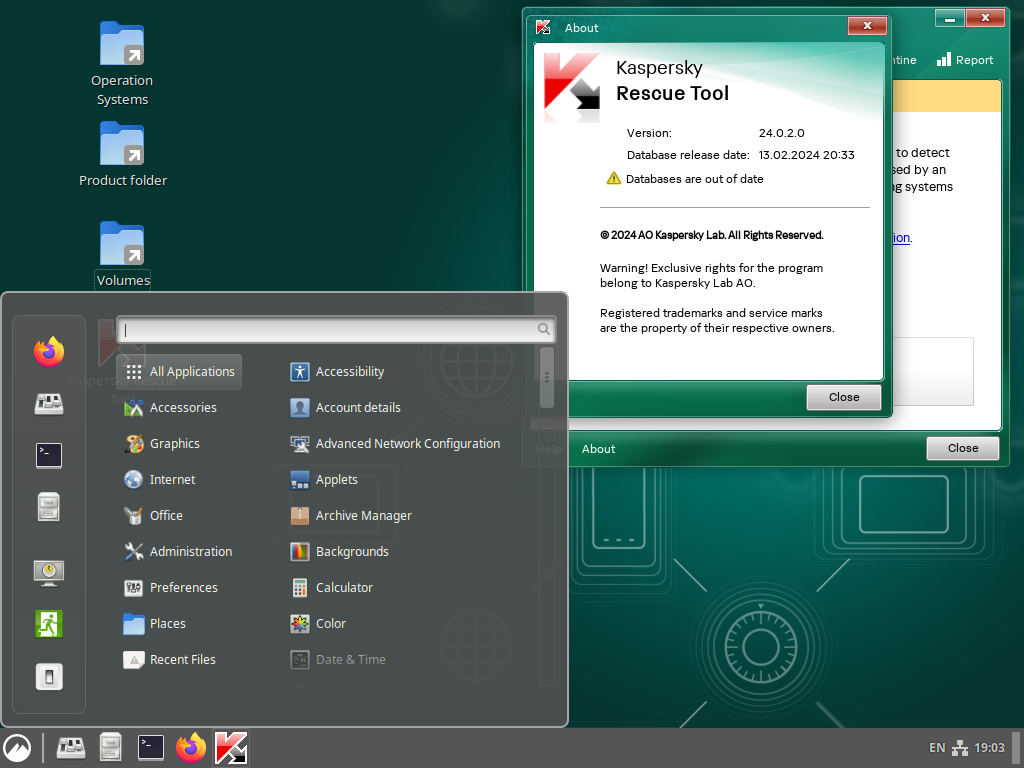
Task: Open the terminal icon in menu favorites sidebar
Action: click(49, 455)
